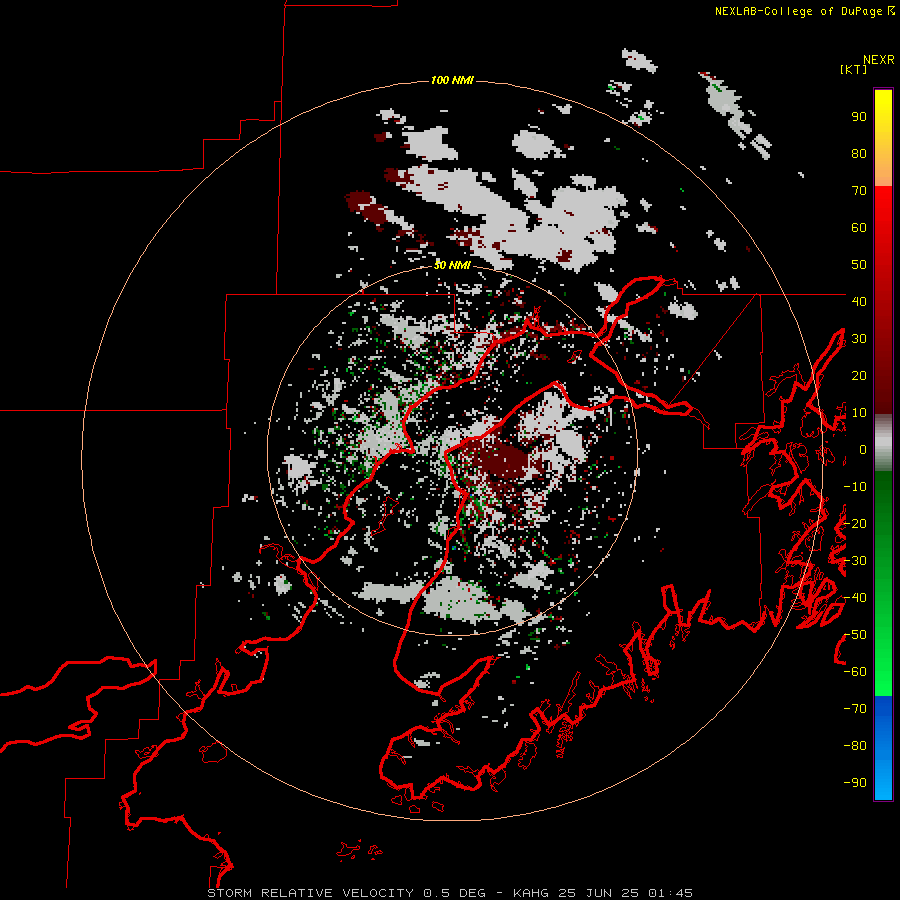Click the -10 knot scale label
900x900 pixels.
(855, 487)
